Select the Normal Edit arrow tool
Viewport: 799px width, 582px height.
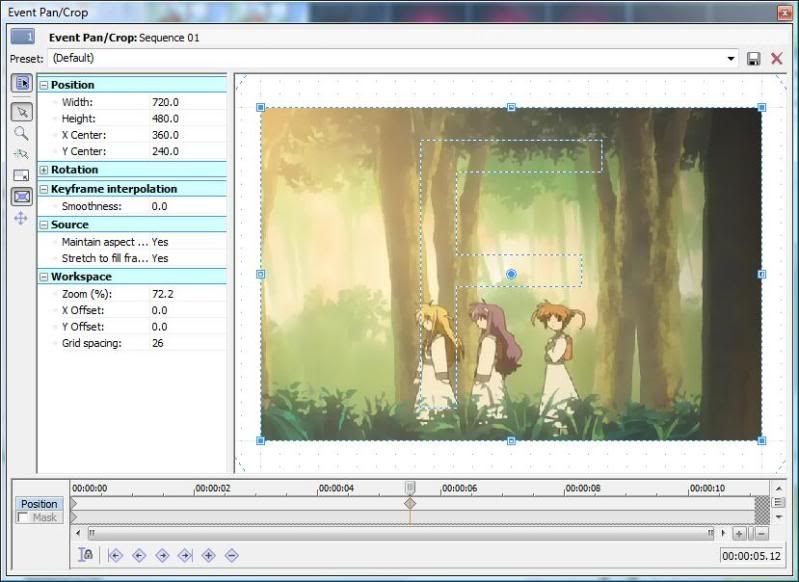[22, 112]
